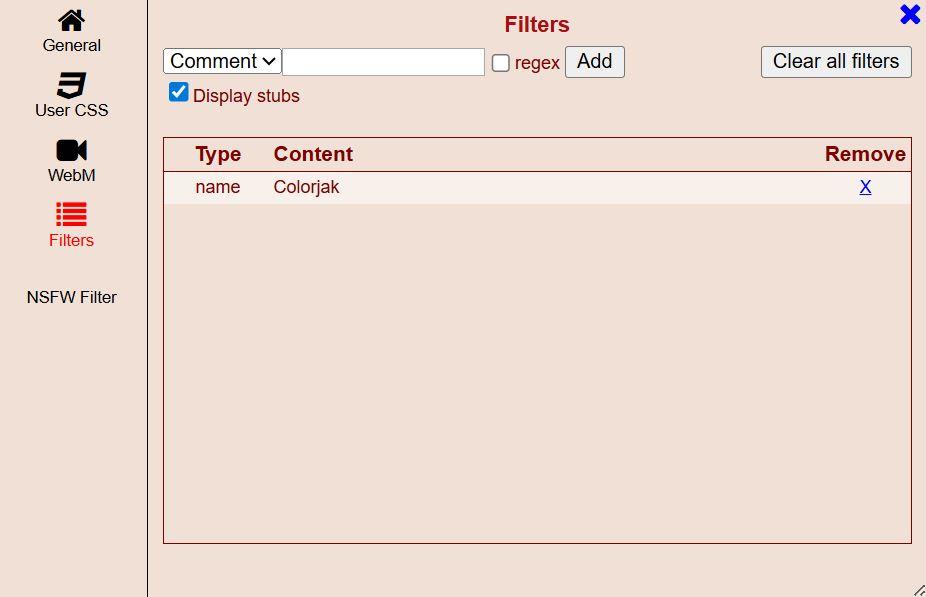This screenshot has height=597, width=926.
Task: Enable the regex checkbox
Action: 501,63
